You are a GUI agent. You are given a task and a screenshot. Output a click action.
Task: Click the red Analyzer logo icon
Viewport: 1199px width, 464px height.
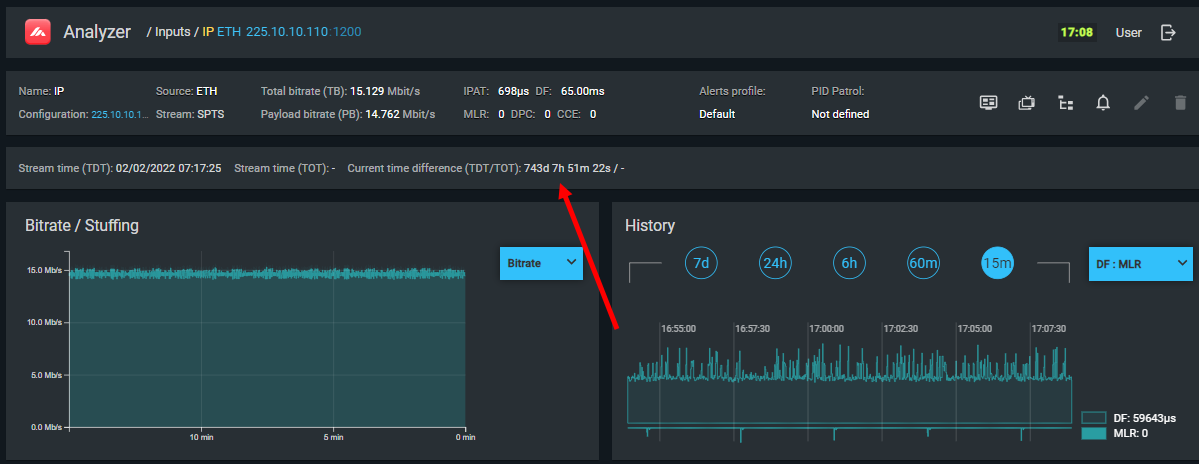point(38,32)
